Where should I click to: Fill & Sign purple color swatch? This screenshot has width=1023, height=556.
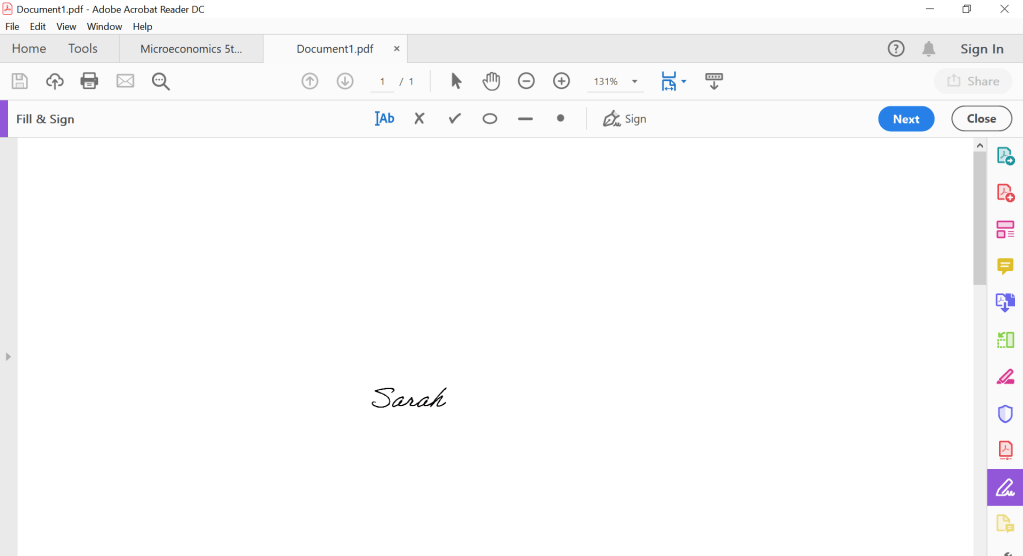point(4,119)
